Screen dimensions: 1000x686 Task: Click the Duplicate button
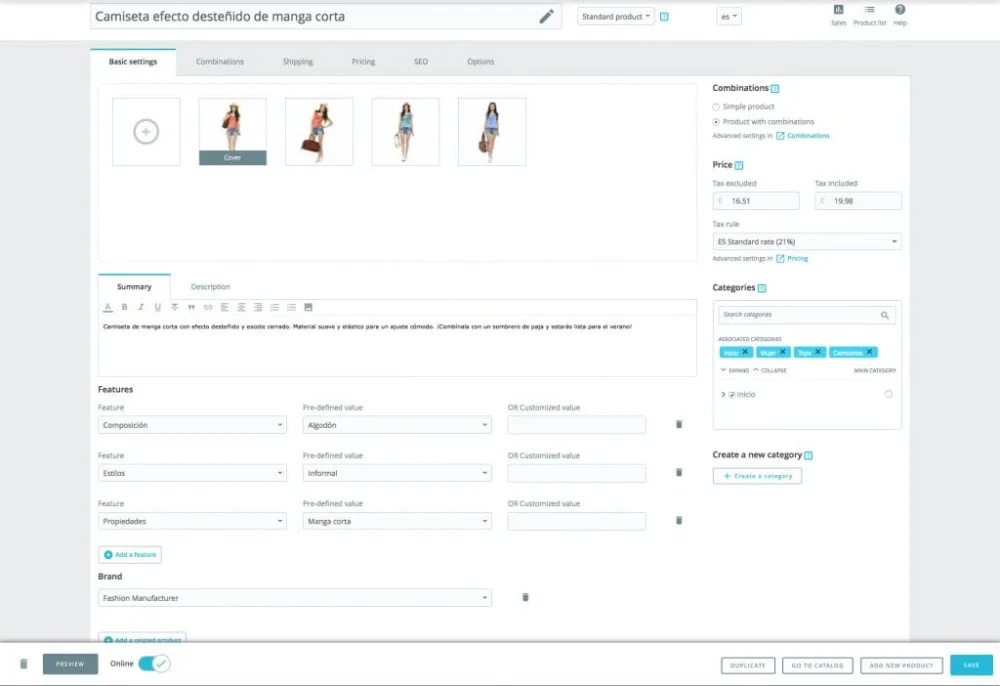coord(747,666)
